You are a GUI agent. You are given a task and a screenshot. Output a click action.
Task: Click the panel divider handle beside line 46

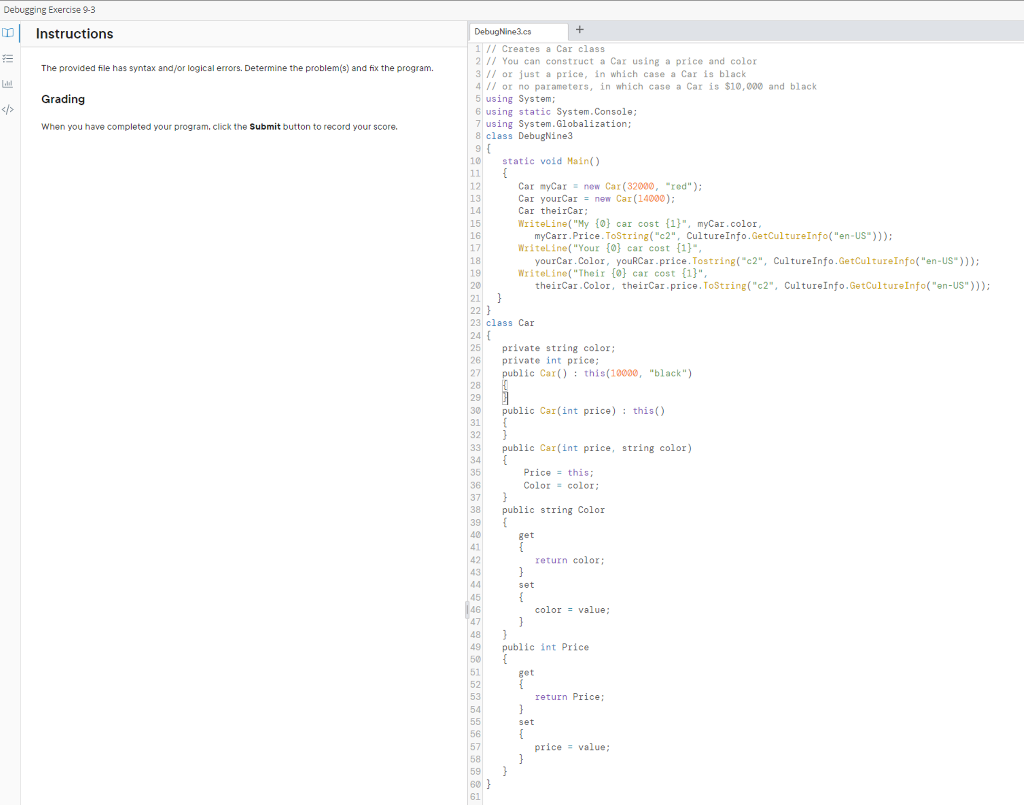467,610
